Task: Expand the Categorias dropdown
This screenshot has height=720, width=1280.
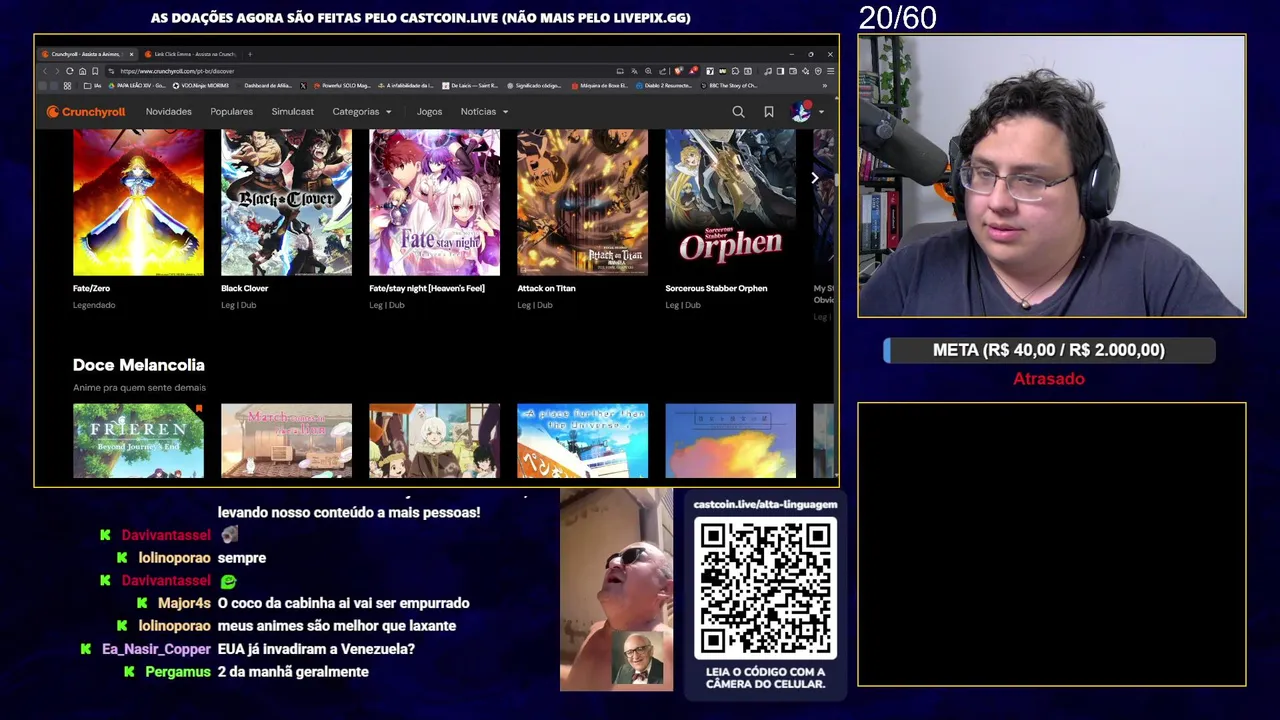Action: click(x=362, y=112)
